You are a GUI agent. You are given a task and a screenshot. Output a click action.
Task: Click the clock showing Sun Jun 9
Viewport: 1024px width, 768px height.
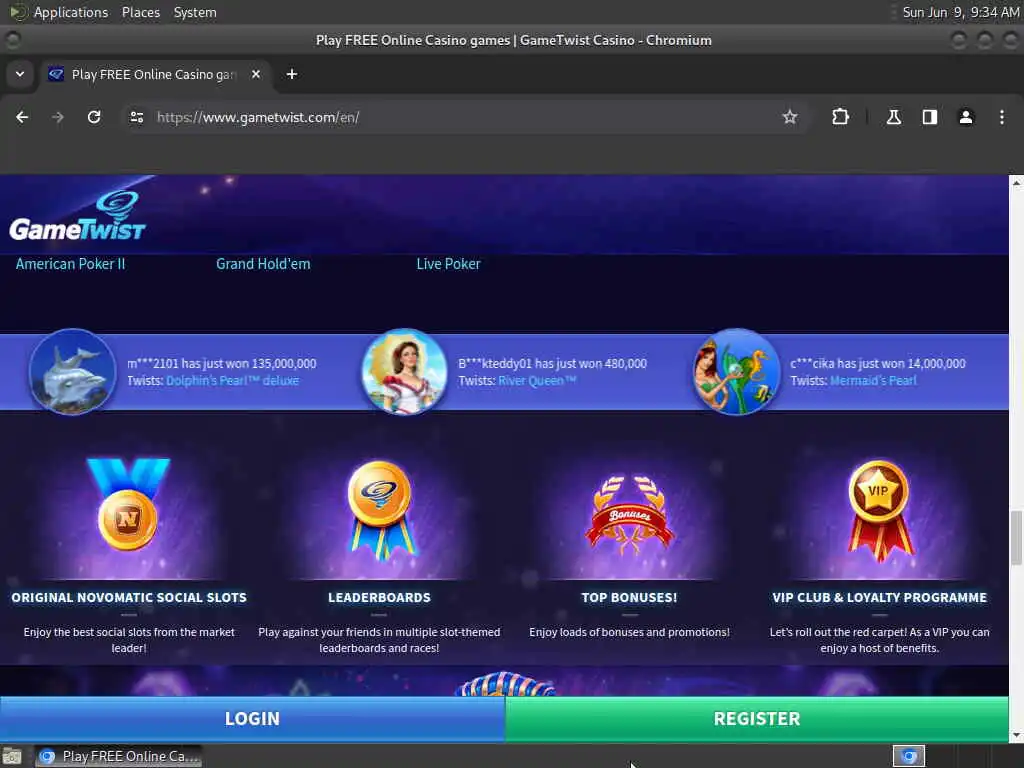coord(960,12)
